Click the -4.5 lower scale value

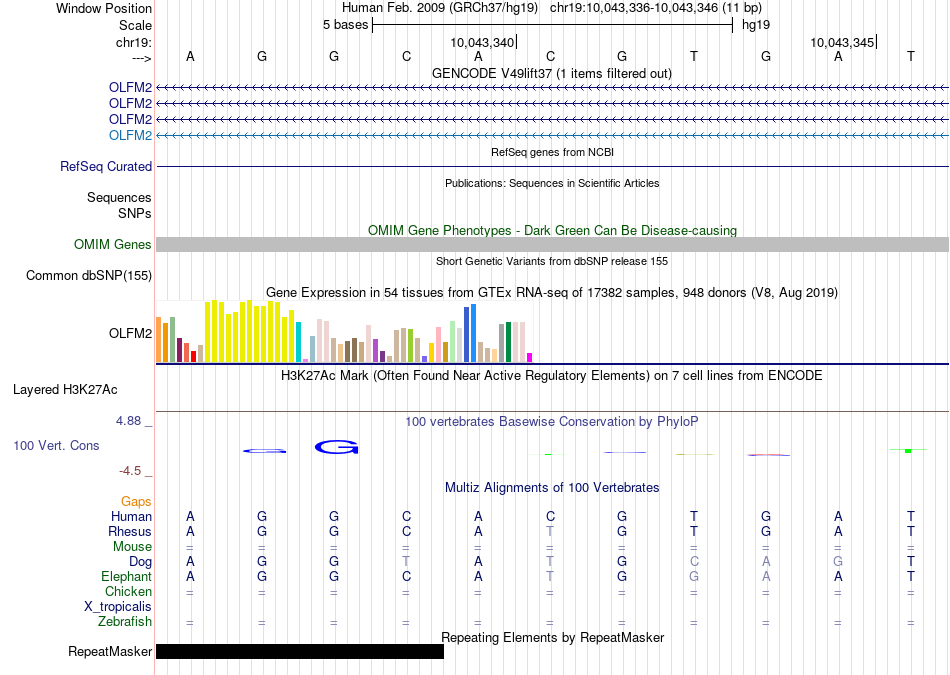[x=130, y=471]
